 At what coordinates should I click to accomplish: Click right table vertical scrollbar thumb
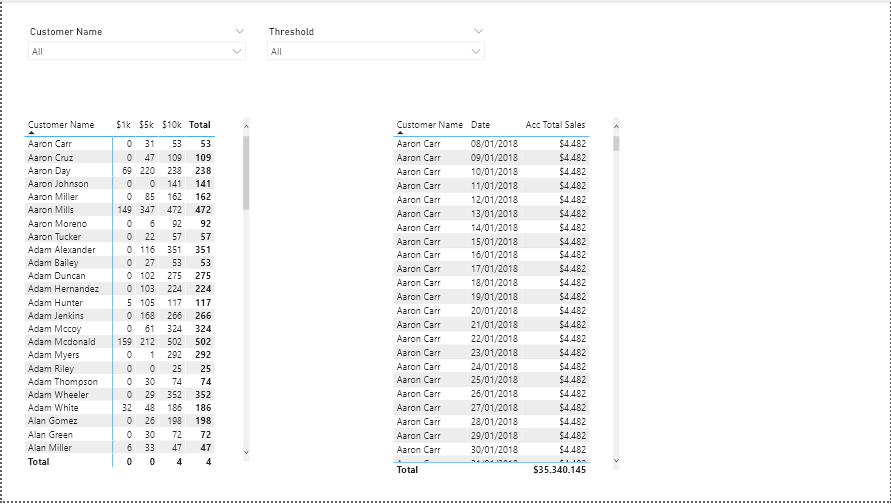point(616,143)
